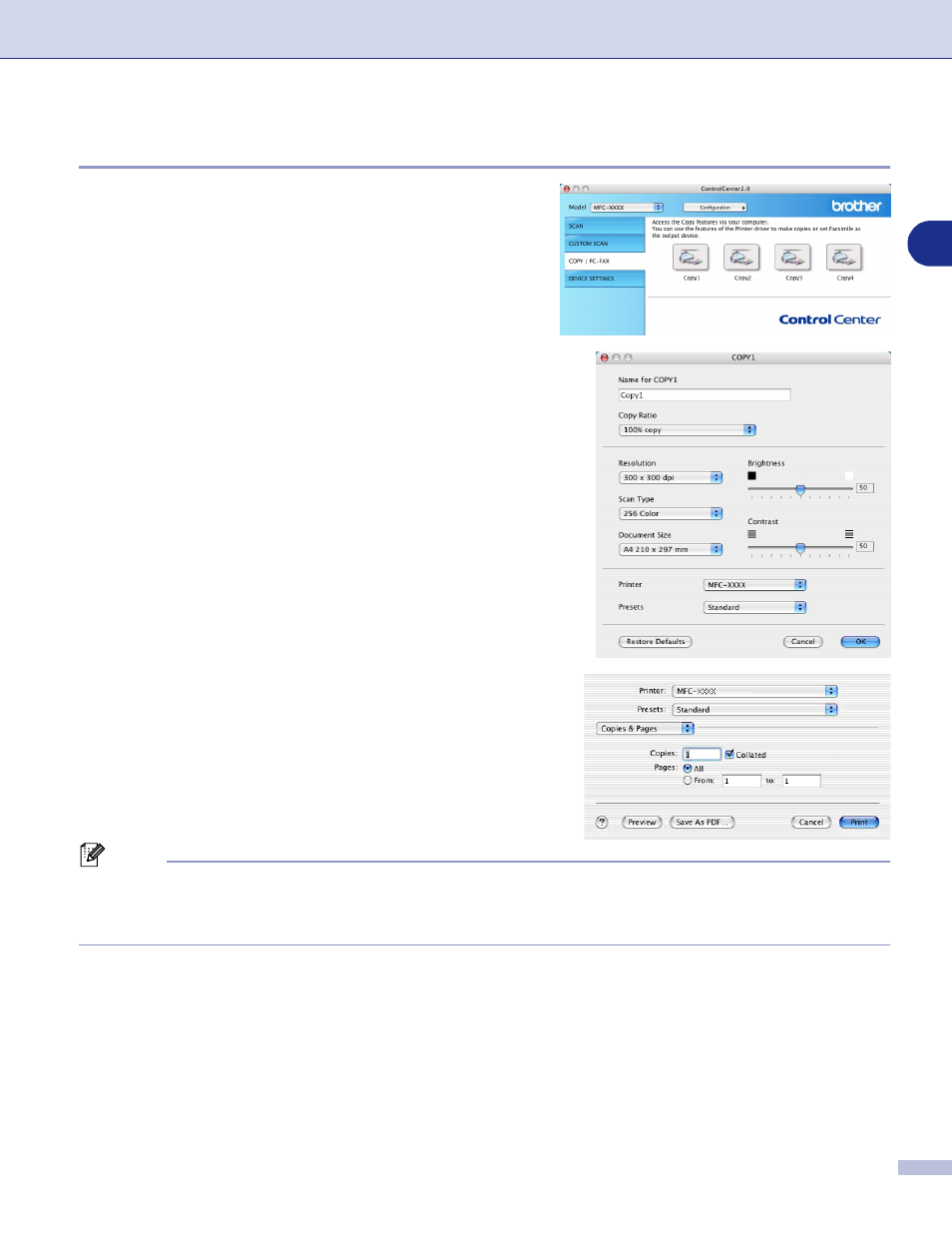Viewport: 952px width, 1233px height.
Task: Open the Presets dropdown in COPY1 dialog
Action: [755, 607]
